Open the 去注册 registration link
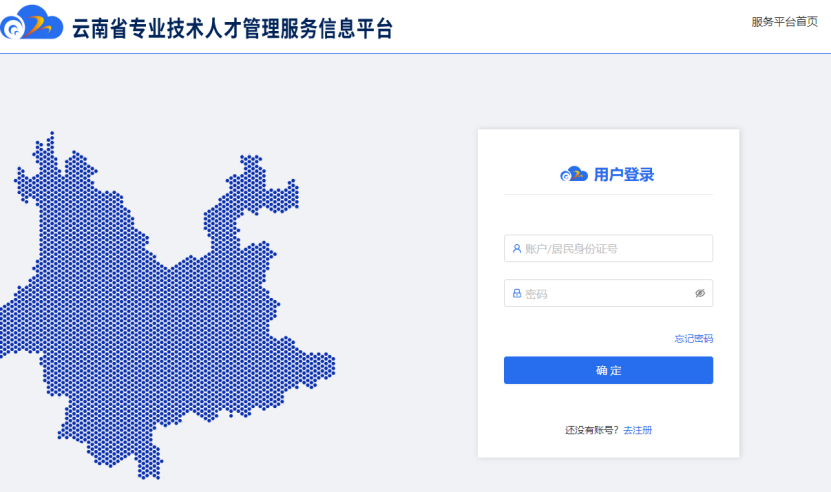This screenshot has width=831, height=492. coord(637,430)
